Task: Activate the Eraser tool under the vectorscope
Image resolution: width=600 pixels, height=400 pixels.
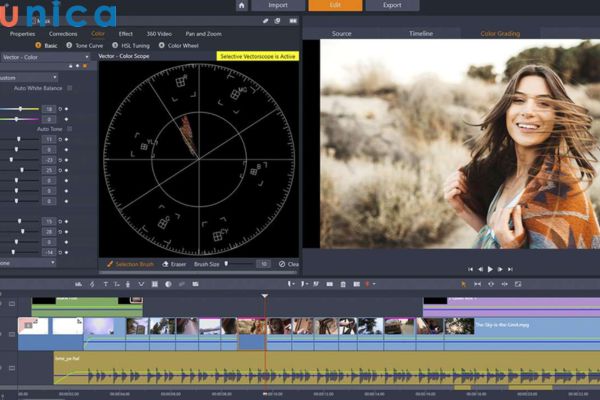Action: pyautogui.click(x=174, y=264)
